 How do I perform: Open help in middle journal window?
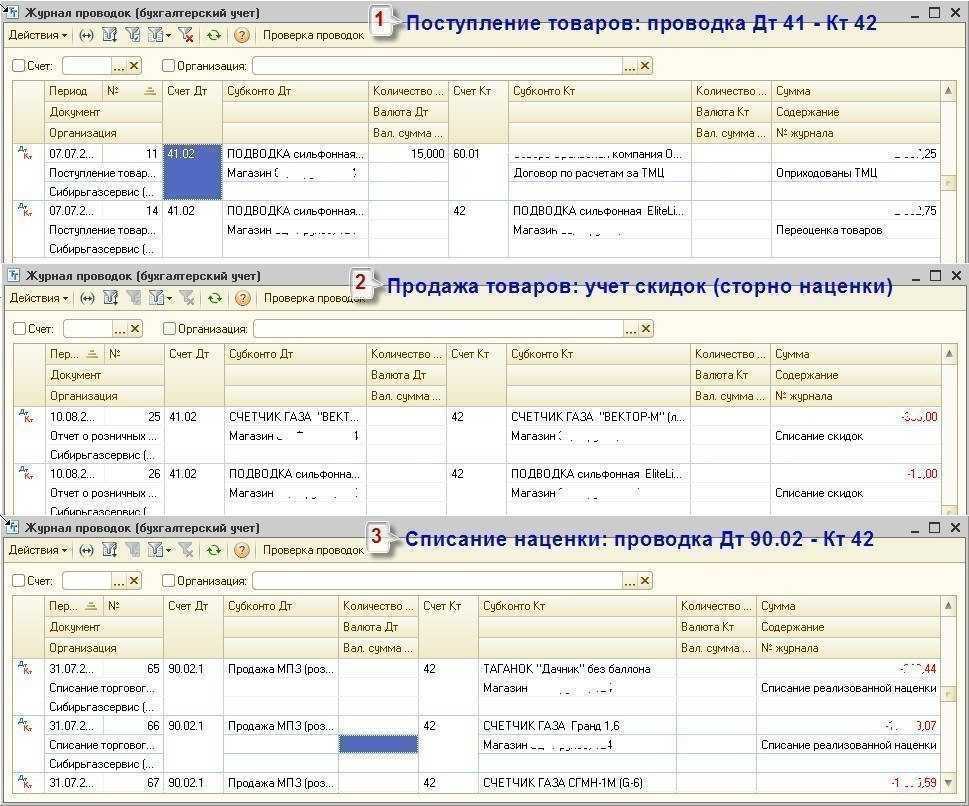pyautogui.click(x=243, y=298)
